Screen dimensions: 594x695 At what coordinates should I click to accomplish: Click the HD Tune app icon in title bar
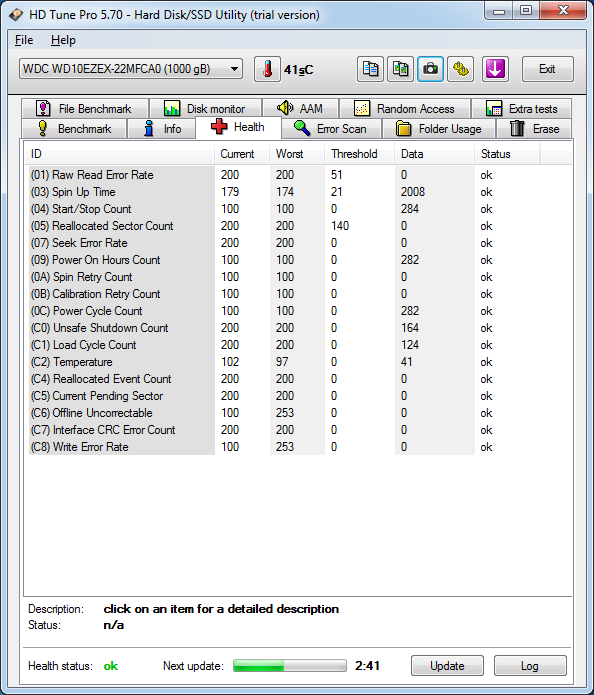point(16,15)
